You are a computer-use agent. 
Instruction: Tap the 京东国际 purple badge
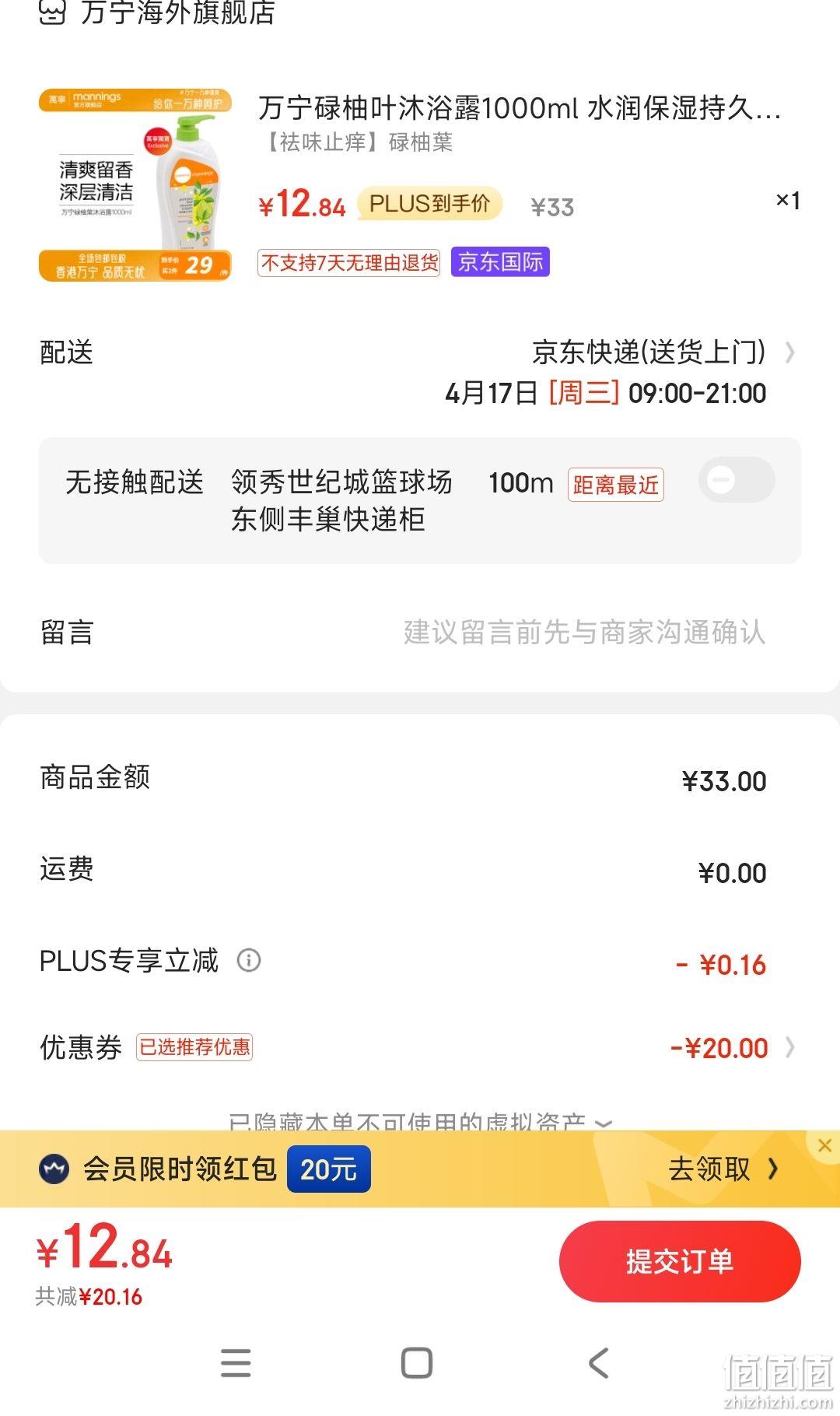[x=500, y=262]
